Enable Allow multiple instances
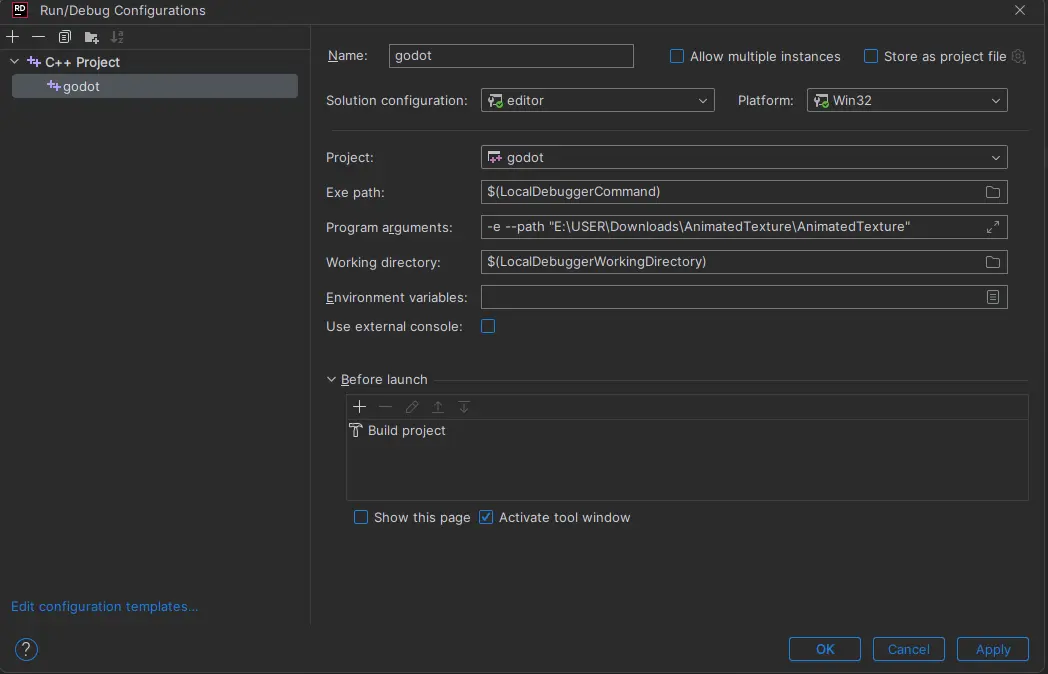Image resolution: width=1048 pixels, height=674 pixels. [677, 57]
